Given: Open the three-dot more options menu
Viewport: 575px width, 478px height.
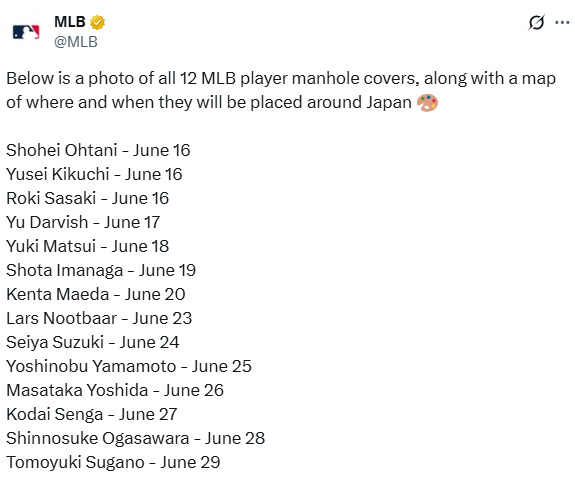Looking at the screenshot, I should coord(562,23).
